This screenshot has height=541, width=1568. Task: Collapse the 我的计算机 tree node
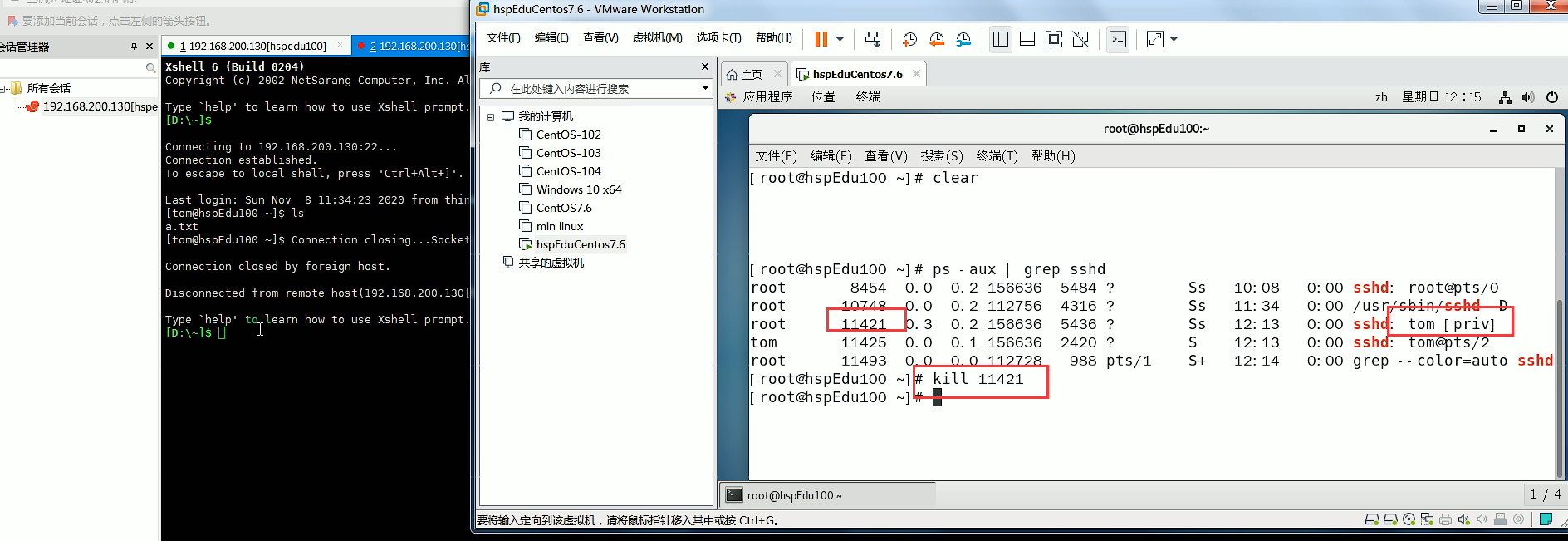(x=490, y=117)
